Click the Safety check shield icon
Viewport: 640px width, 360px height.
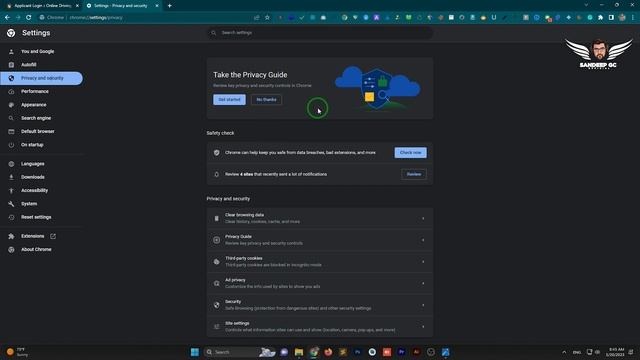tap(217, 153)
